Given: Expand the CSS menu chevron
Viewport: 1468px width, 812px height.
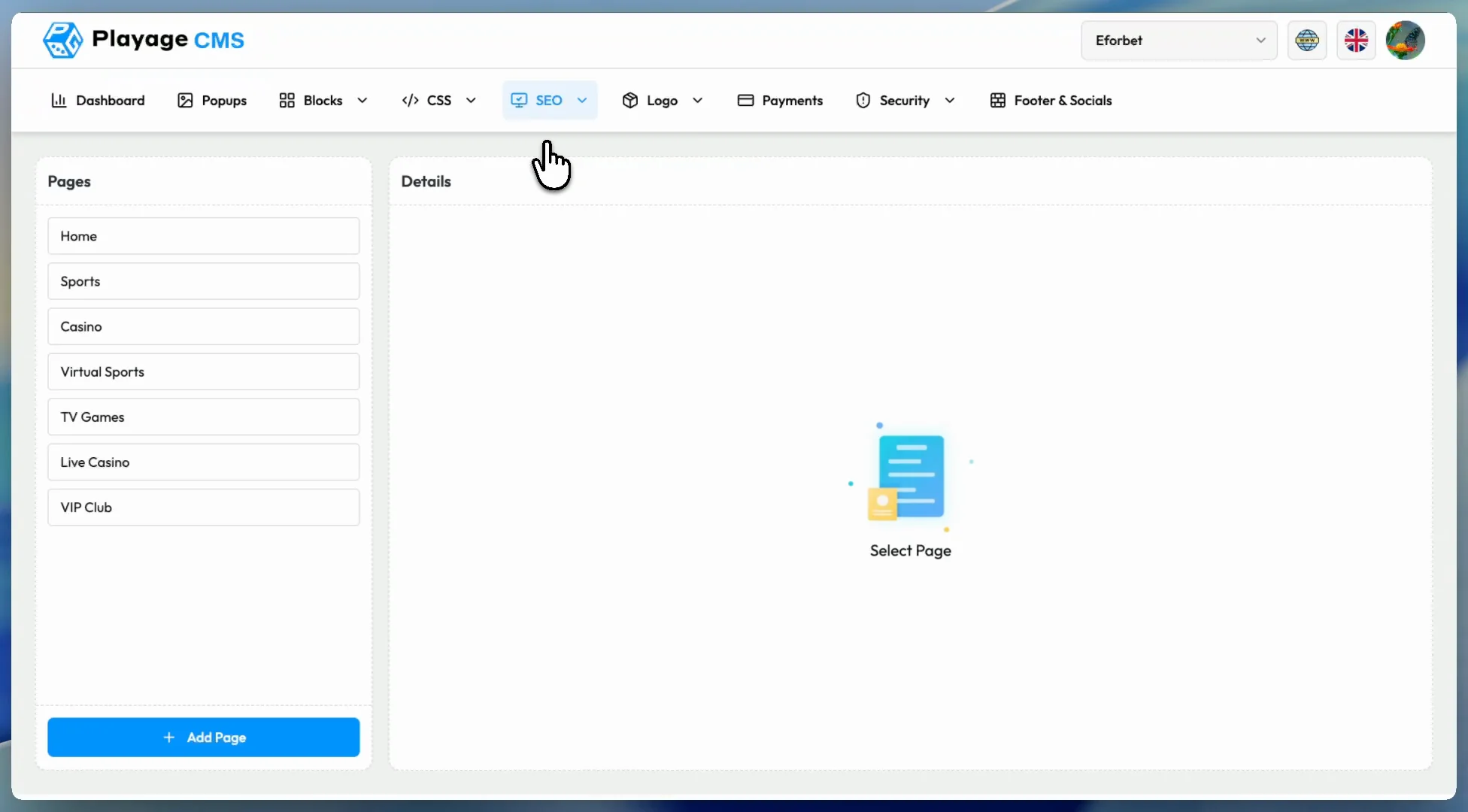Looking at the screenshot, I should click(471, 101).
